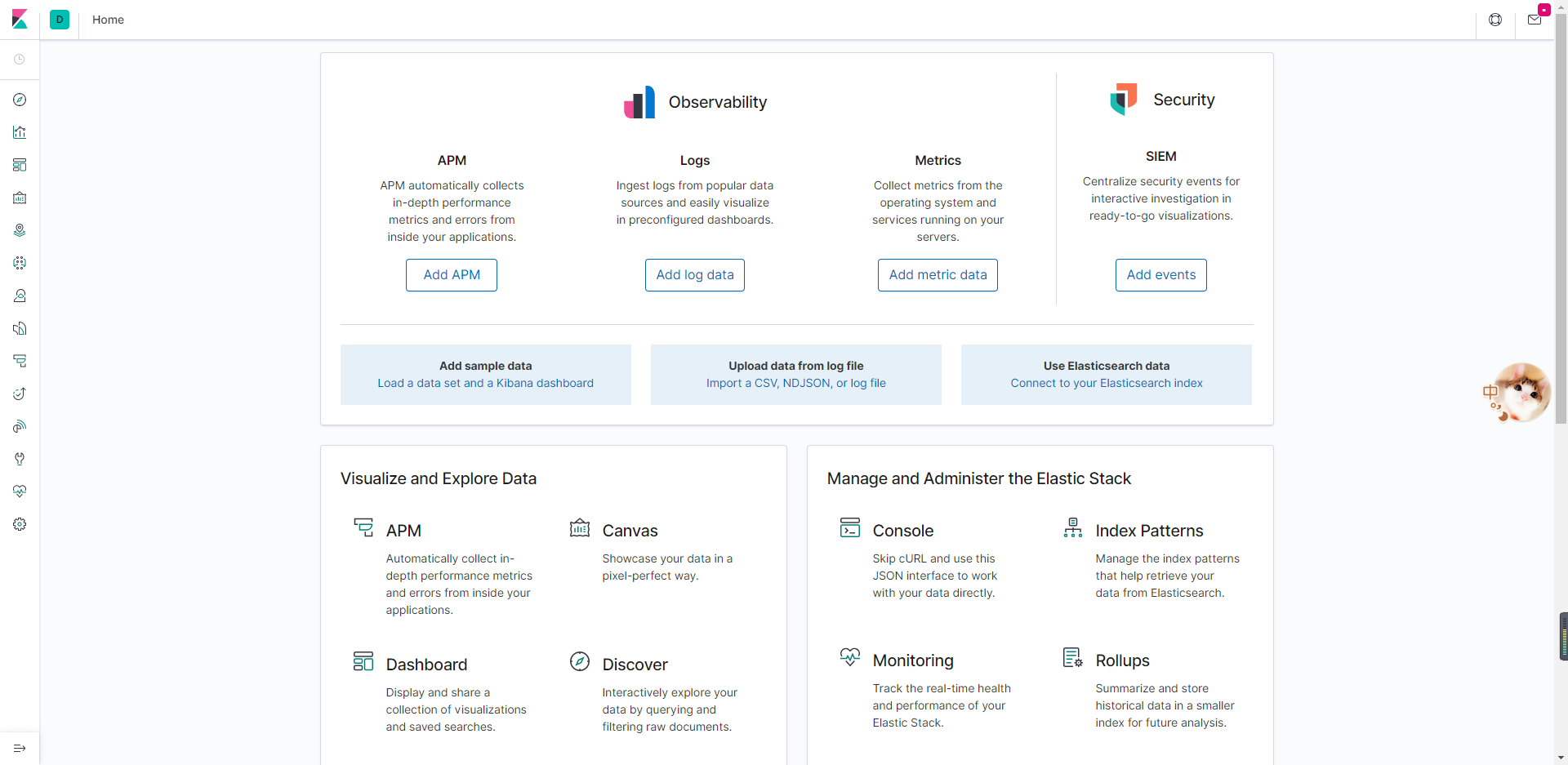Open Visualize from the sidebar chart icon
Screen dimensions: 1568x765
point(20,132)
